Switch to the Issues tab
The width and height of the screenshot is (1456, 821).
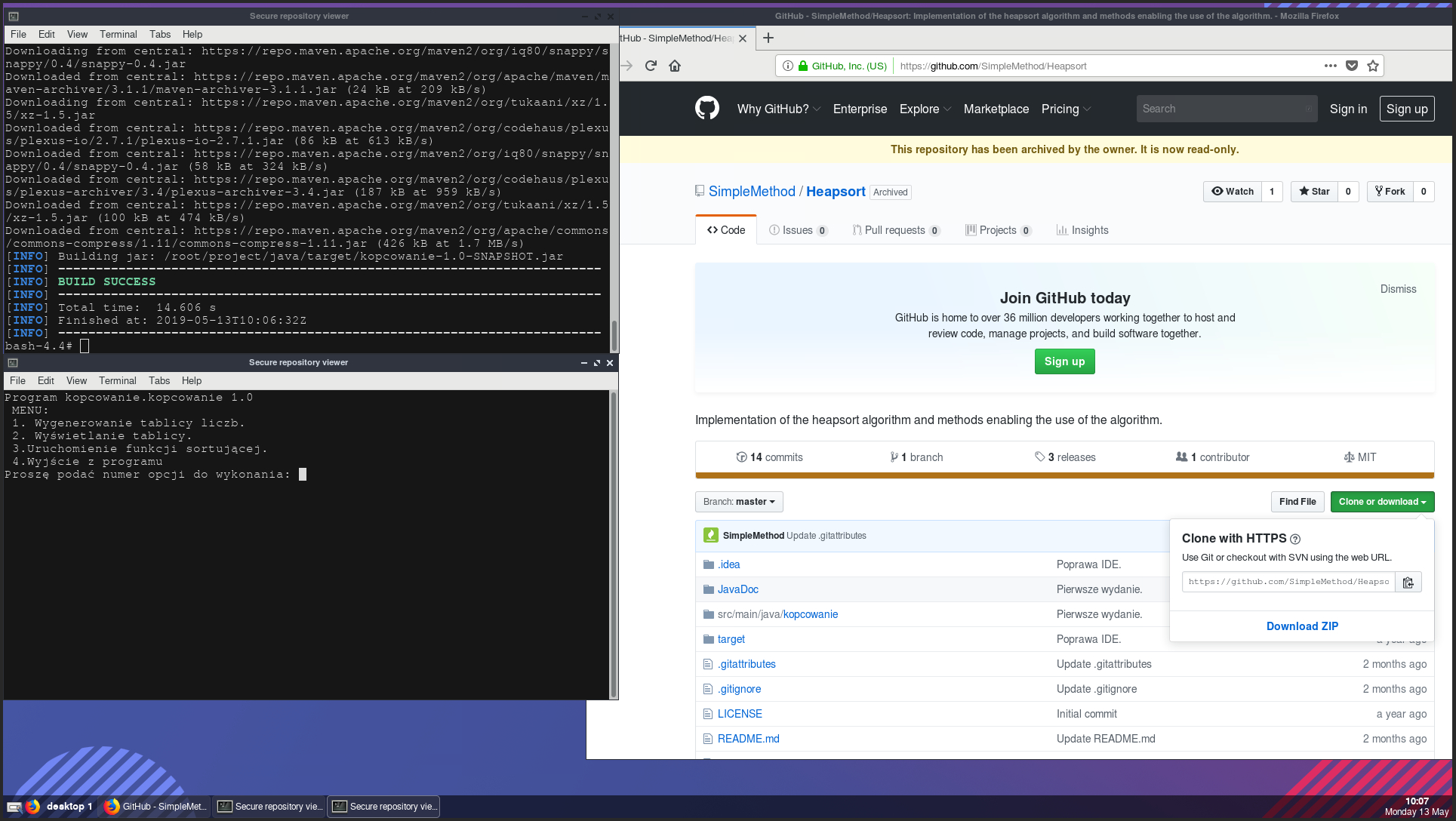[797, 230]
